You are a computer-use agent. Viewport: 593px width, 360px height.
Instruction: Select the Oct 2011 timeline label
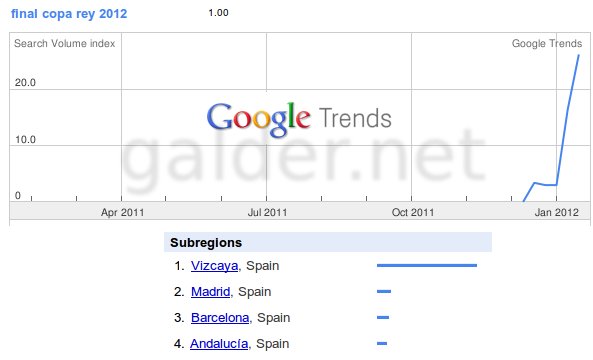coord(413,213)
